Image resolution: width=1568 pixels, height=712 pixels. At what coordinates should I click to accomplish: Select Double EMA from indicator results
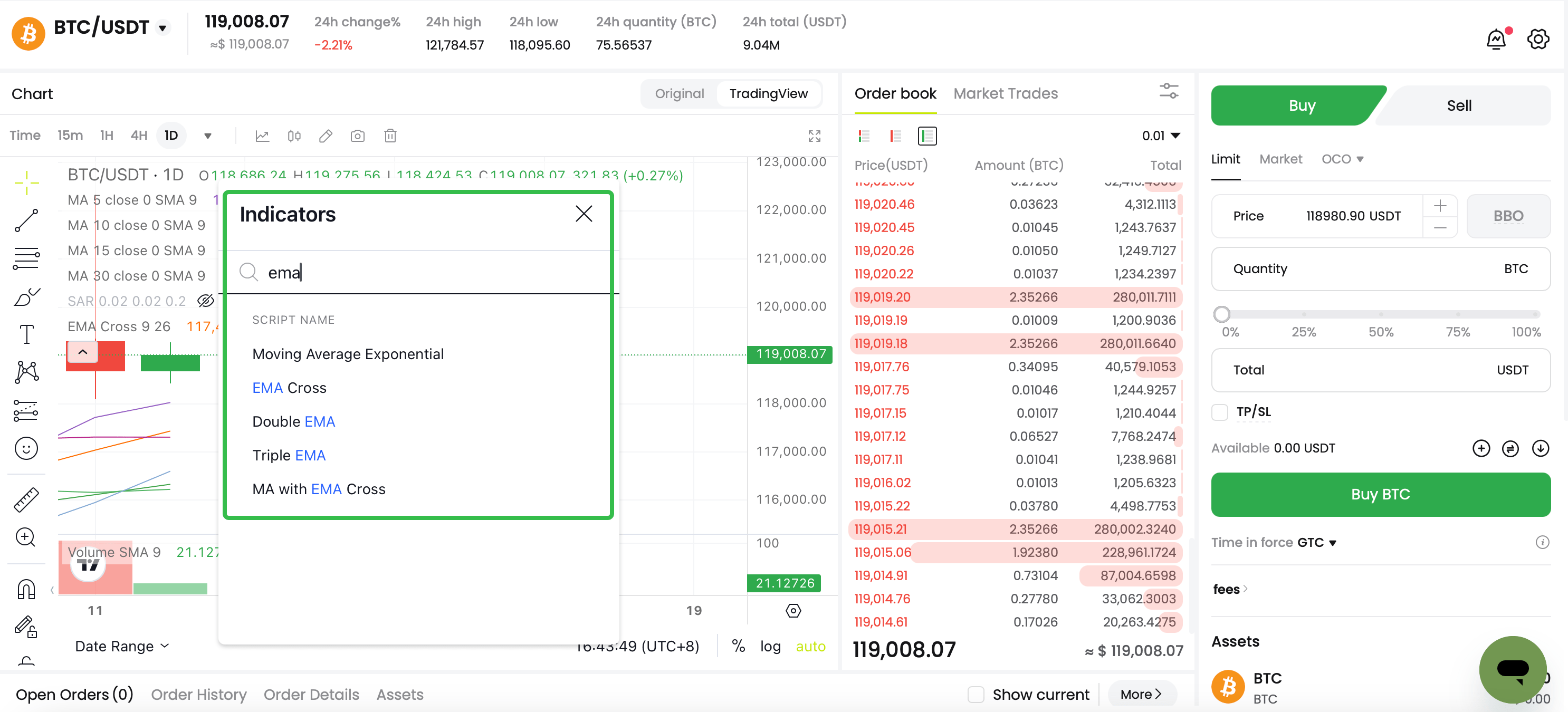(x=293, y=421)
